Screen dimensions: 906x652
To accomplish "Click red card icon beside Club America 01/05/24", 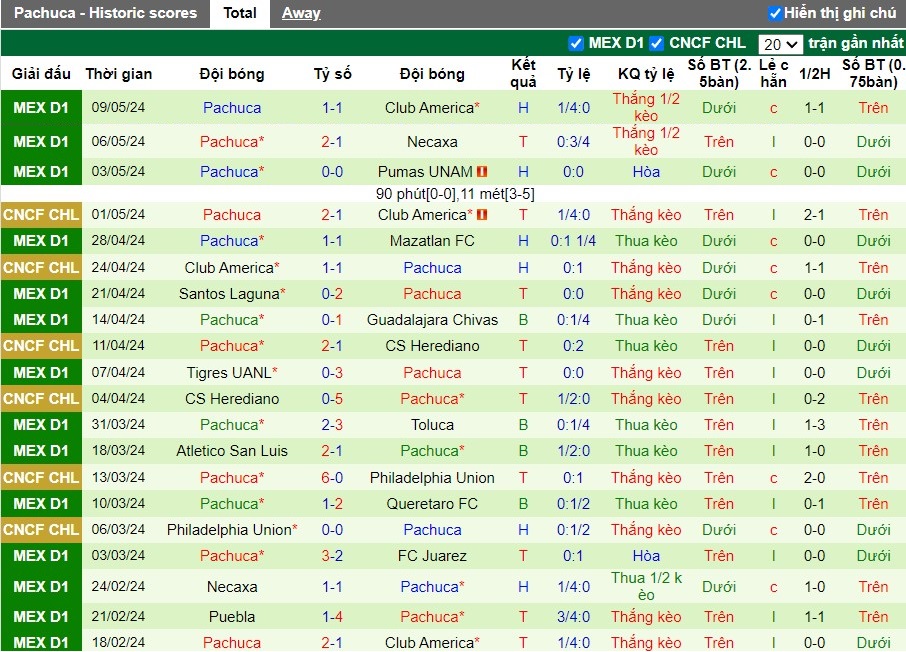I will 482,214.
